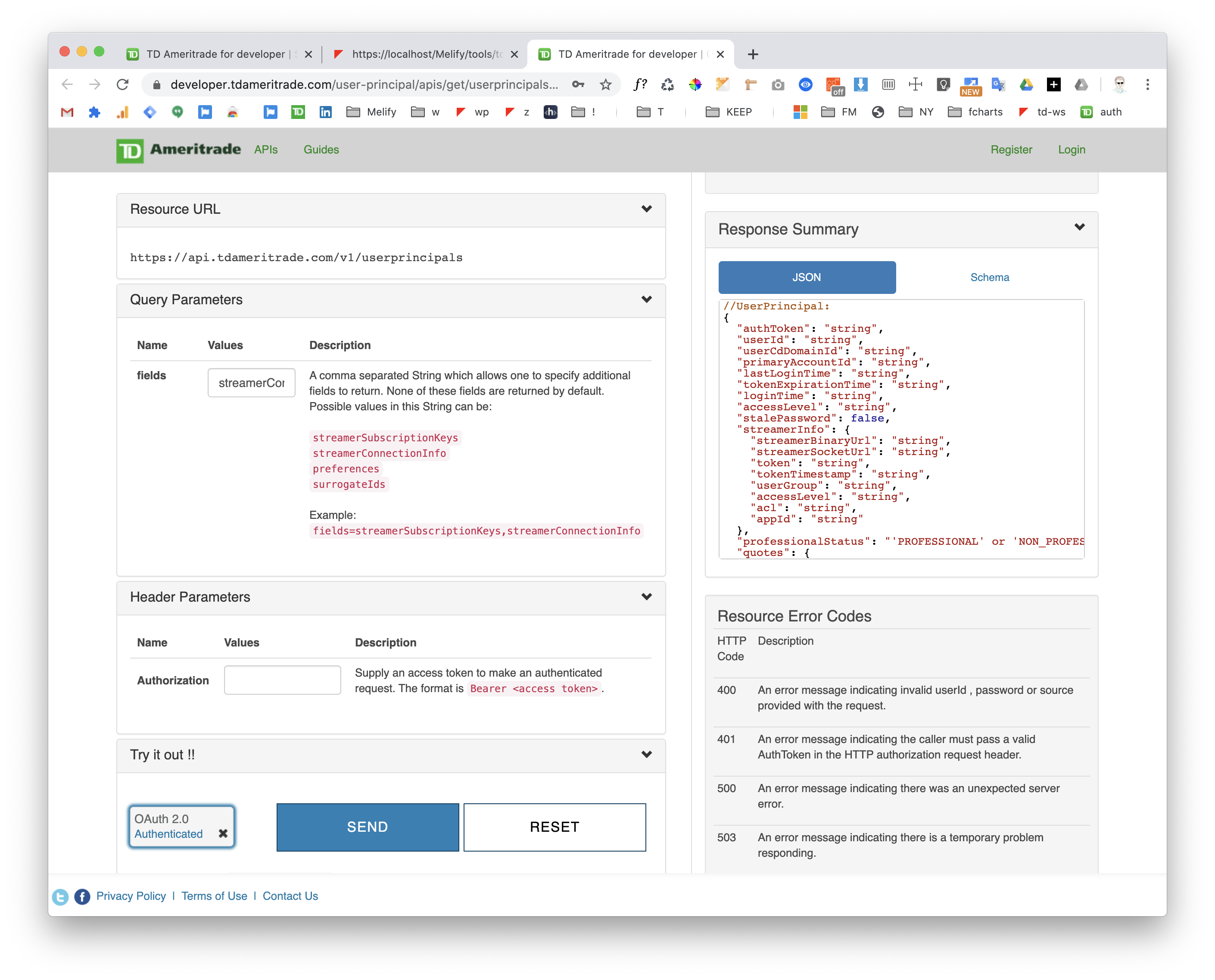This screenshot has height=980, width=1215.
Task: Reload the page with the refresh icon
Action: click(x=122, y=84)
